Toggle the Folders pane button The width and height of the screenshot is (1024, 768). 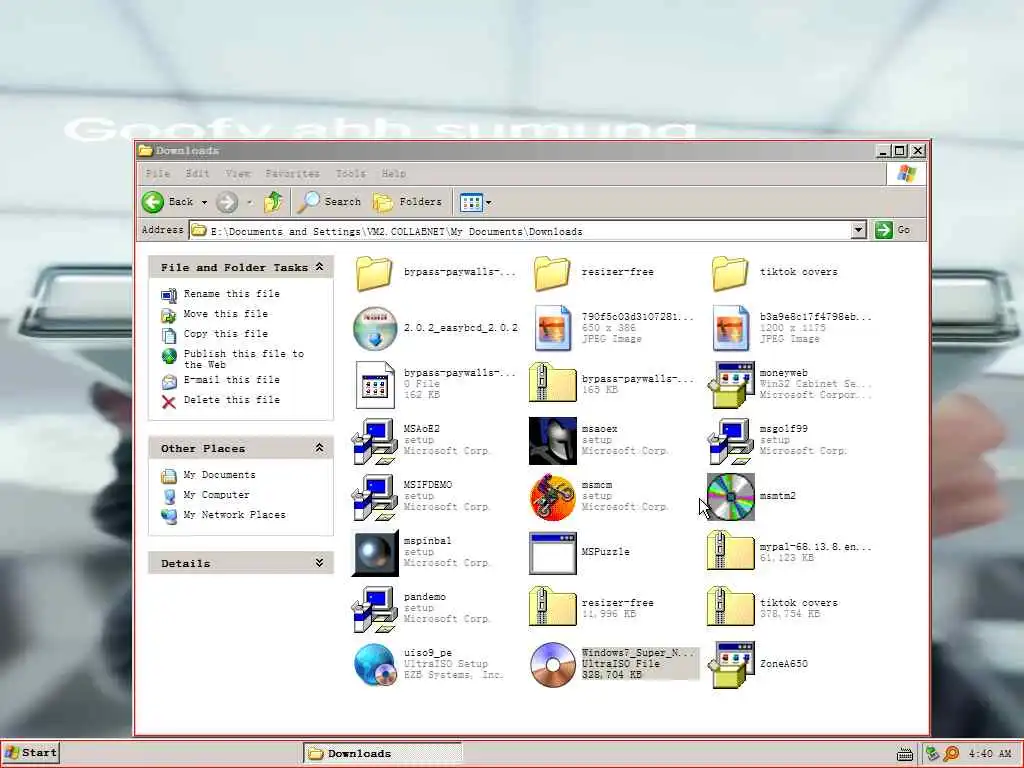(x=408, y=202)
